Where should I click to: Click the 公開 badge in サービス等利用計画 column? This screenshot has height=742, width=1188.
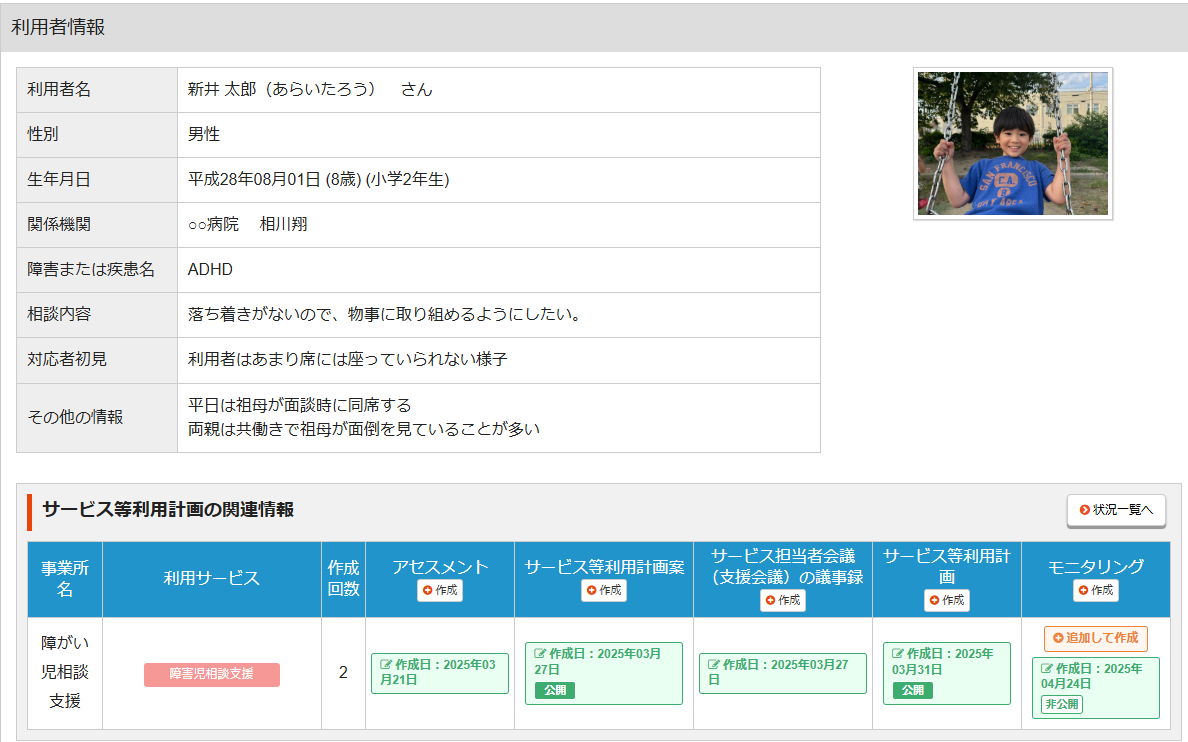pyautogui.click(x=912, y=690)
